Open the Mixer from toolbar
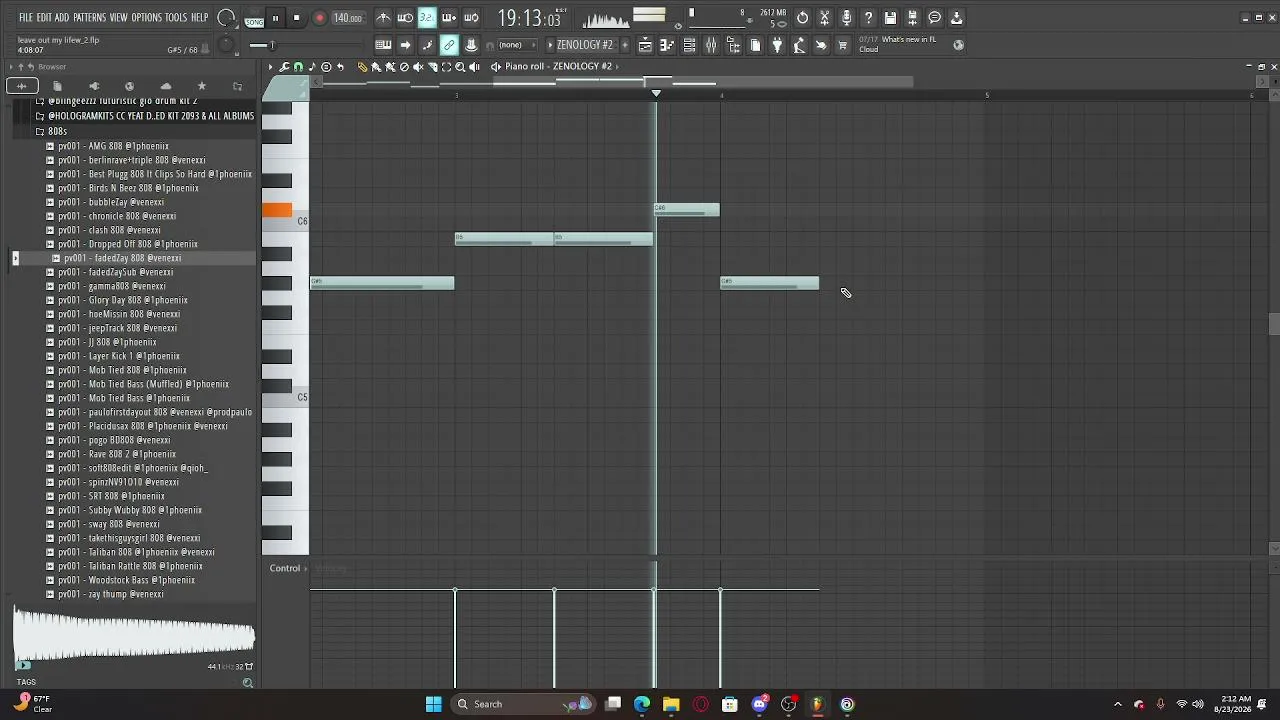1280x720 pixels. point(711,45)
